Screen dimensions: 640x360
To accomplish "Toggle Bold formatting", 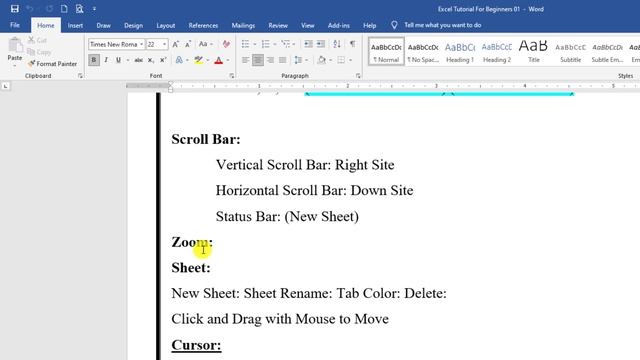I will coord(94,60).
